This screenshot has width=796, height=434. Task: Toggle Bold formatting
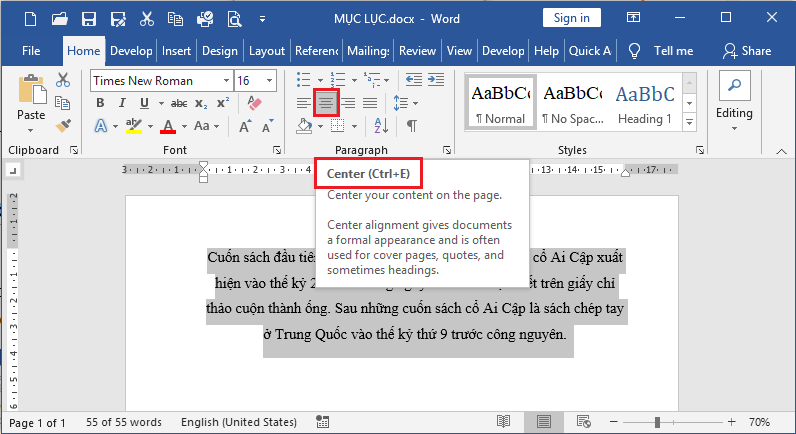[x=100, y=103]
